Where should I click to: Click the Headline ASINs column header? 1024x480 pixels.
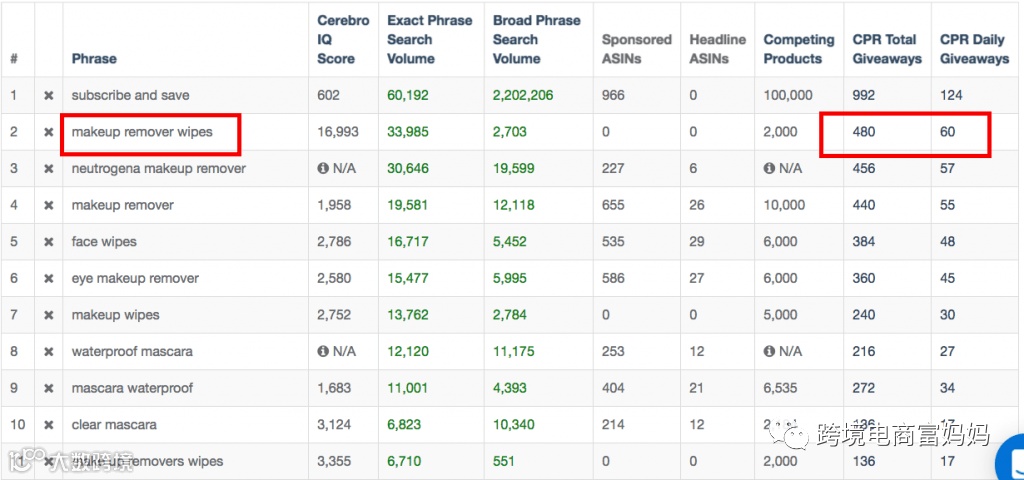pyautogui.click(x=717, y=49)
